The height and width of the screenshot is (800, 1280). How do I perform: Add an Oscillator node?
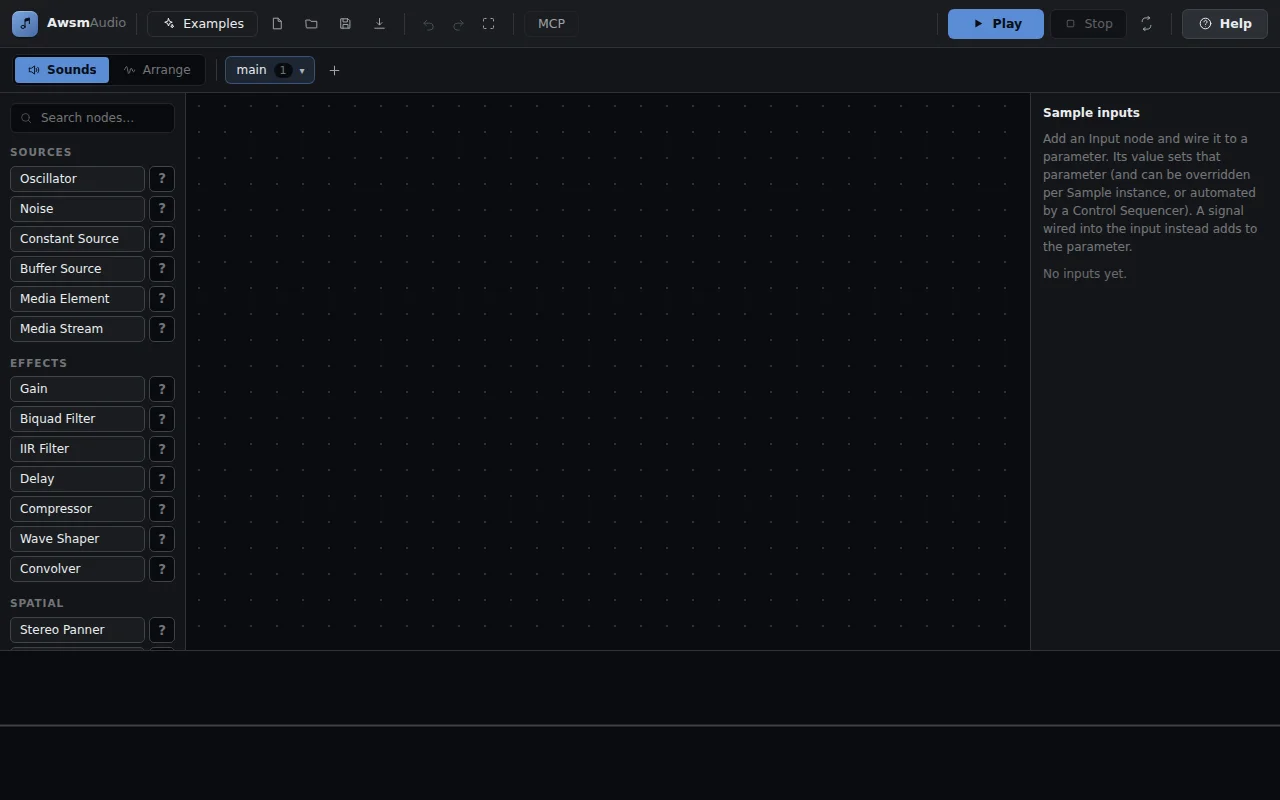click(77, 179)
